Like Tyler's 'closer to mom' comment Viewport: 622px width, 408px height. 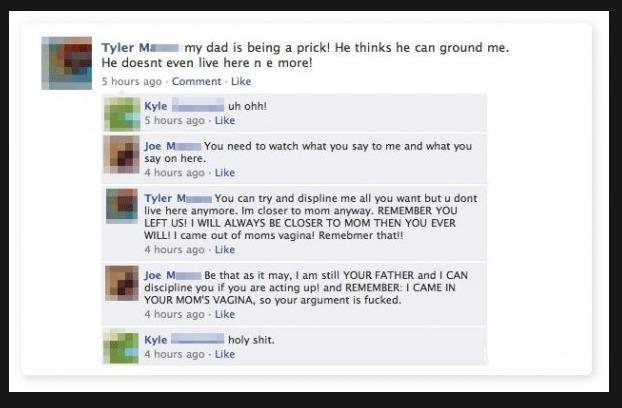(225, 249)
